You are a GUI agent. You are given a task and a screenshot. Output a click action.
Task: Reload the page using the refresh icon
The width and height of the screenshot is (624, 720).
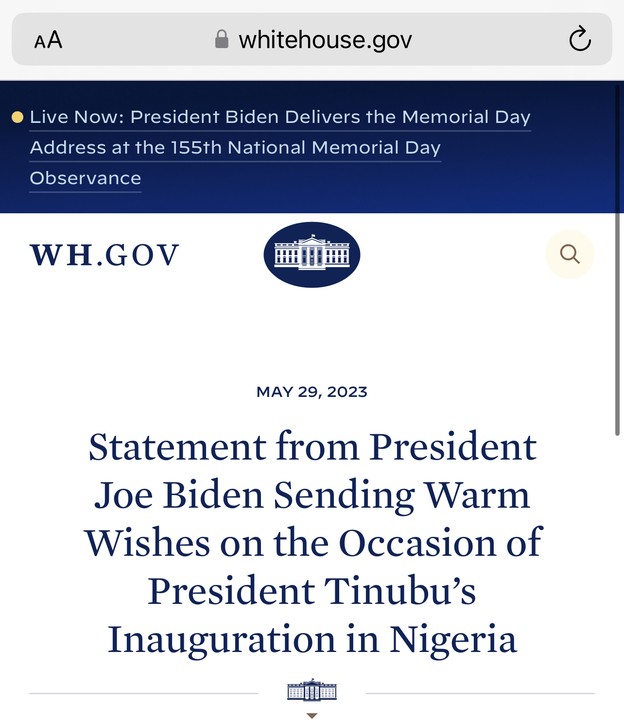point(579,40)
